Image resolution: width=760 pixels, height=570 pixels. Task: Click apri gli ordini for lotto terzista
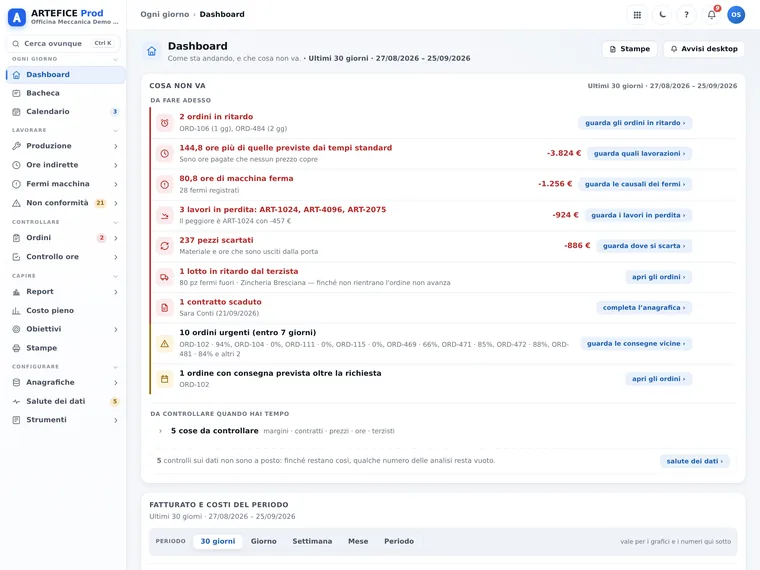click(x=659, y=277)
